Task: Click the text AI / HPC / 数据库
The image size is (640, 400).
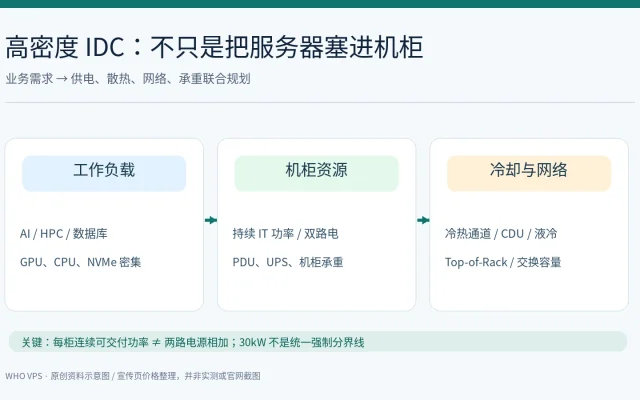Action: (64, 233)
